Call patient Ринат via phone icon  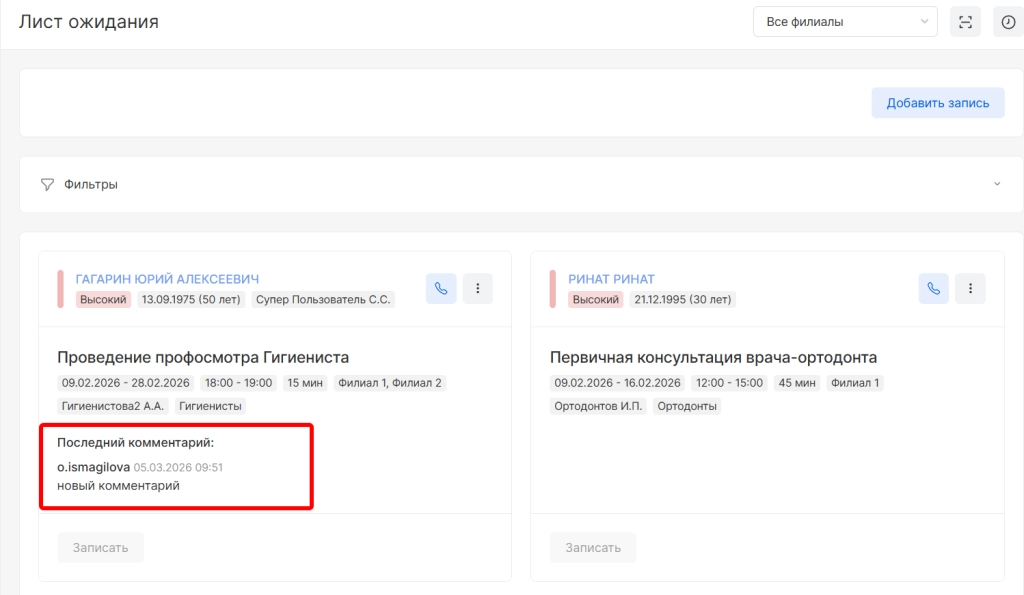tap(934, 288)
